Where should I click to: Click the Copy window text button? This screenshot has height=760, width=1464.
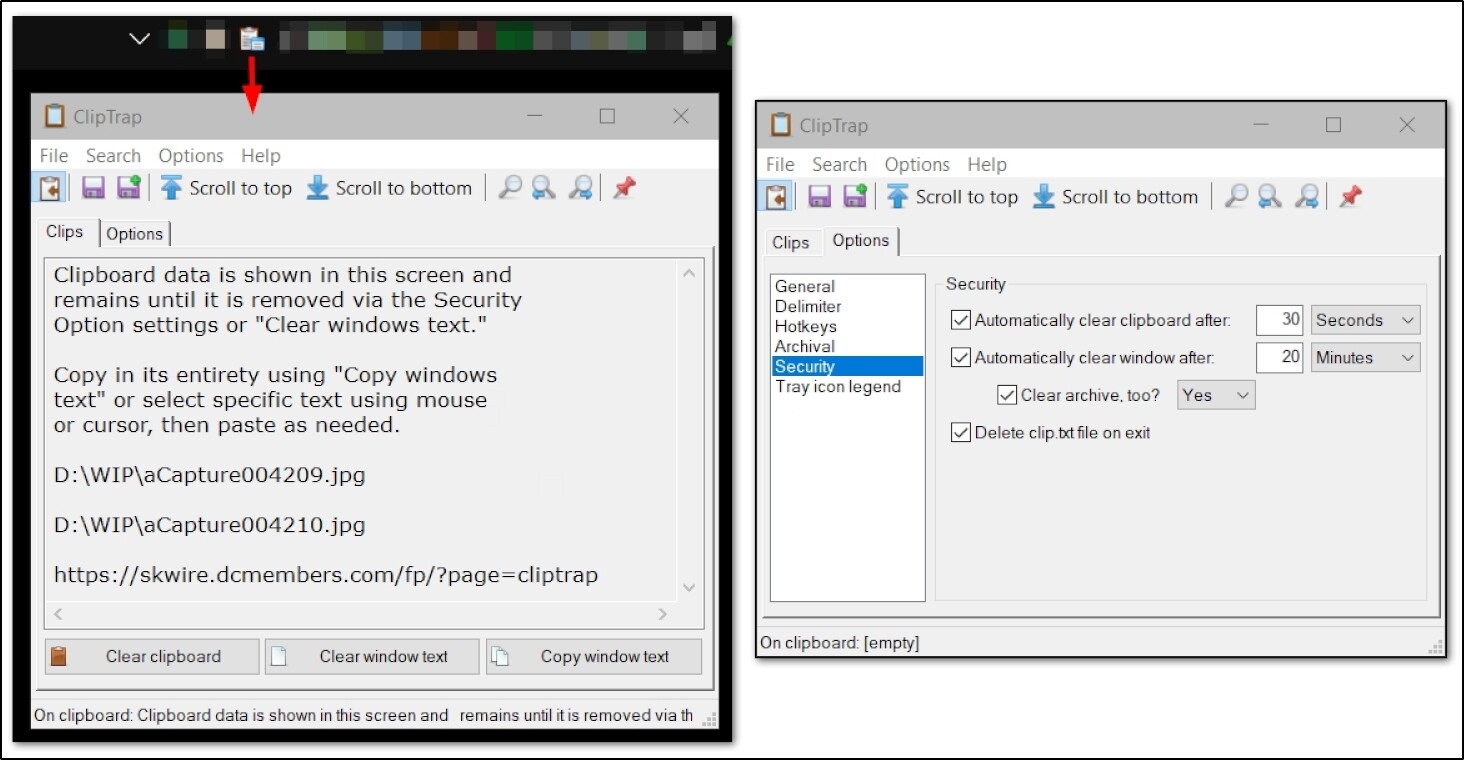tap(594, 657)
